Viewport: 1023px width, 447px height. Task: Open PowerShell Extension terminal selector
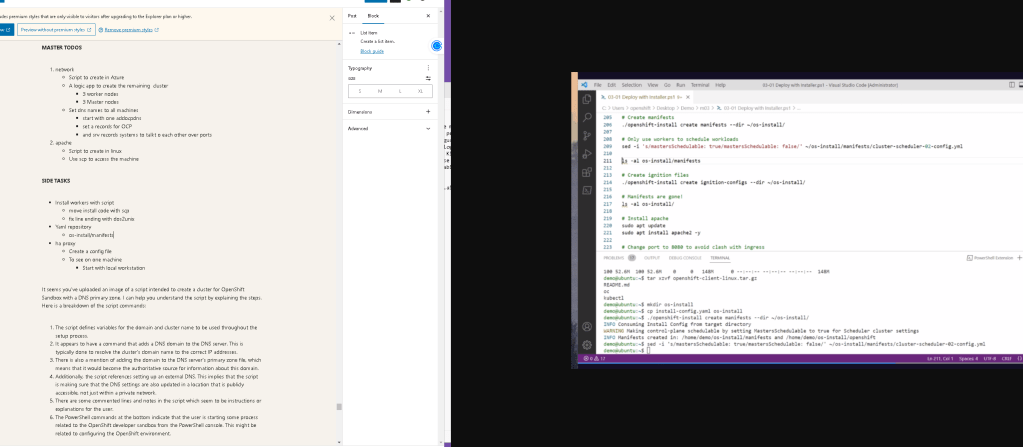[x=990, y=258]
